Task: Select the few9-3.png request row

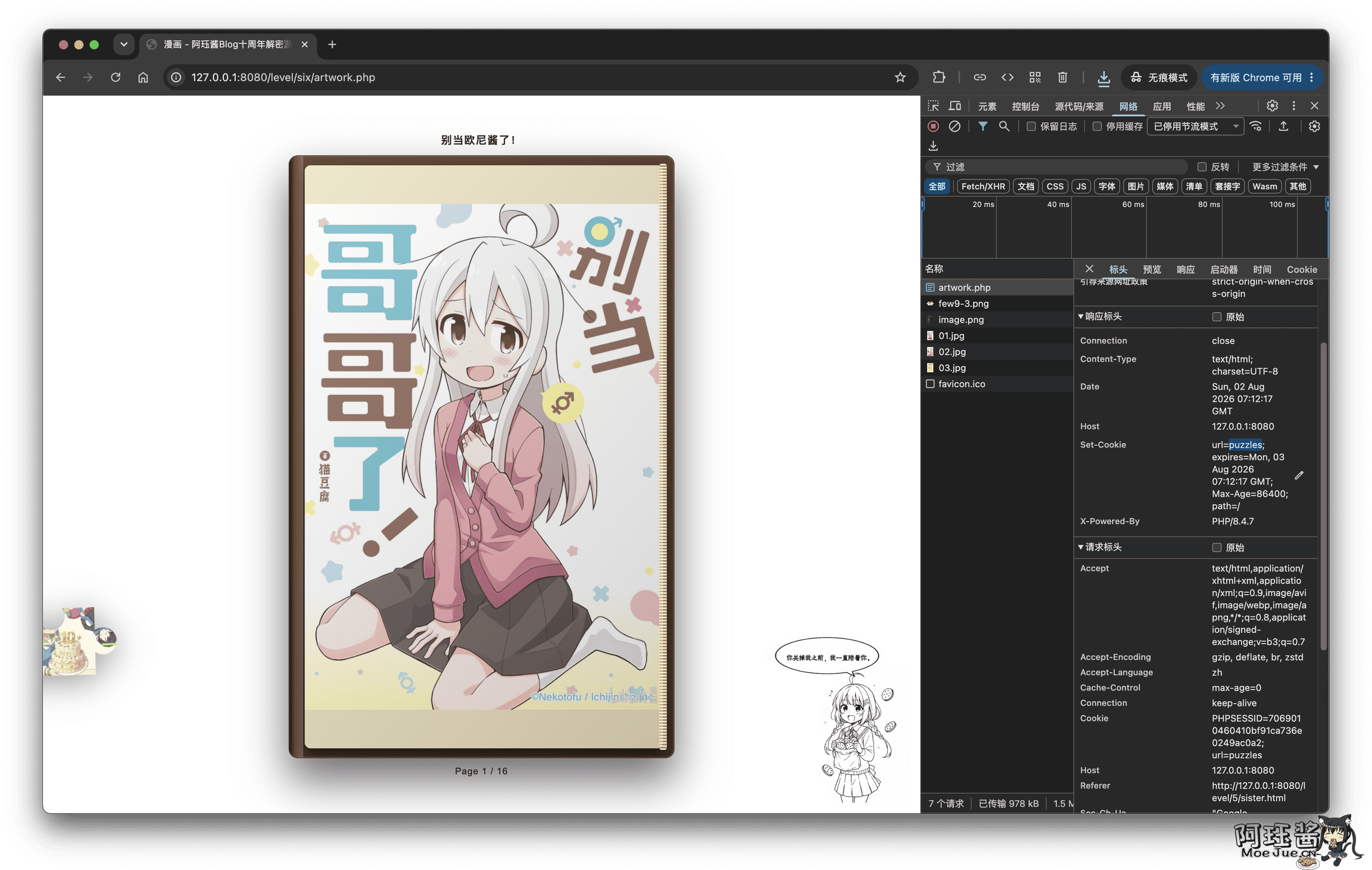Action: 996,303
